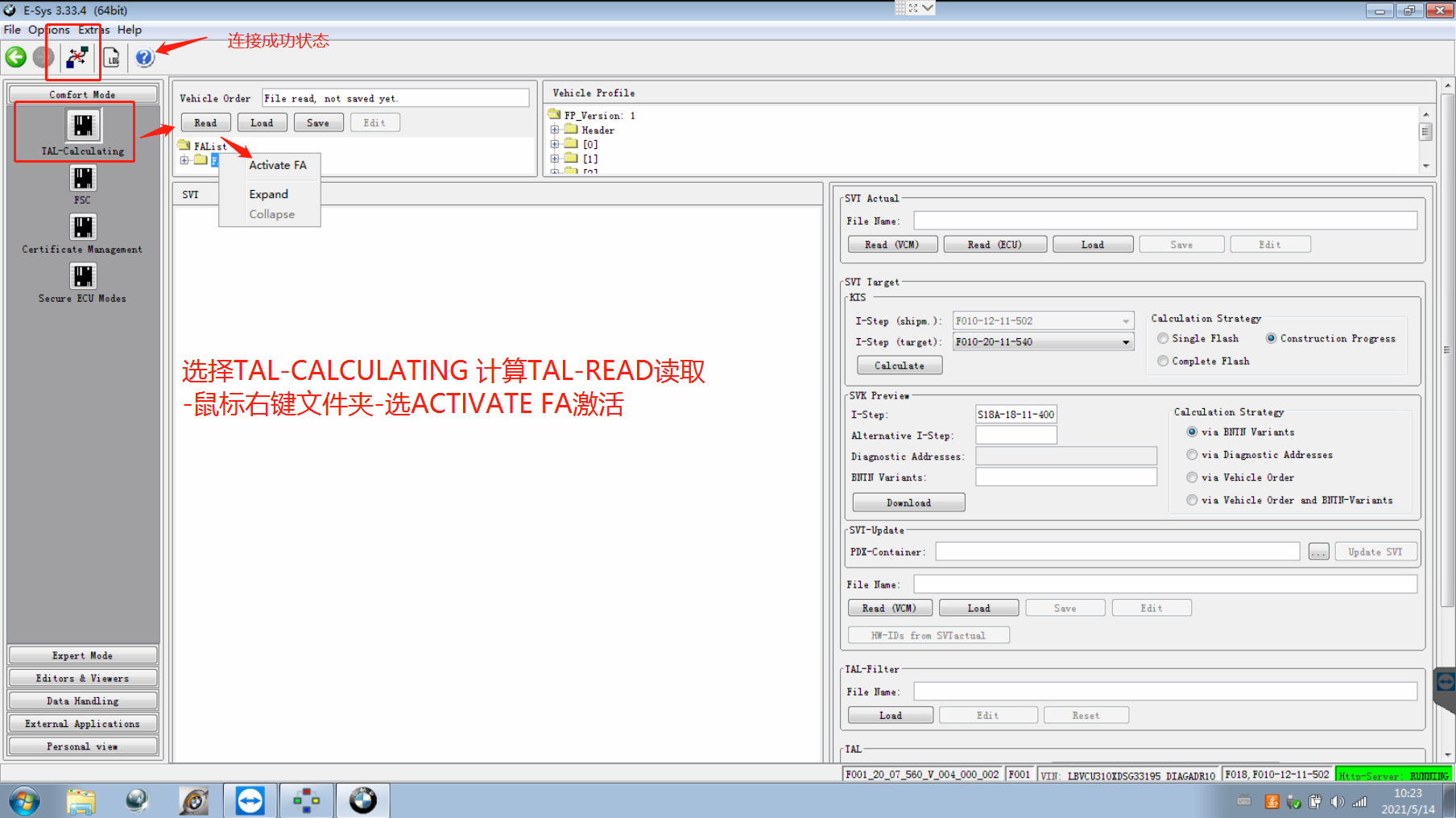Click the Windows Start orb
This screenshot has height=818, width=1456.
pos(24,801)
